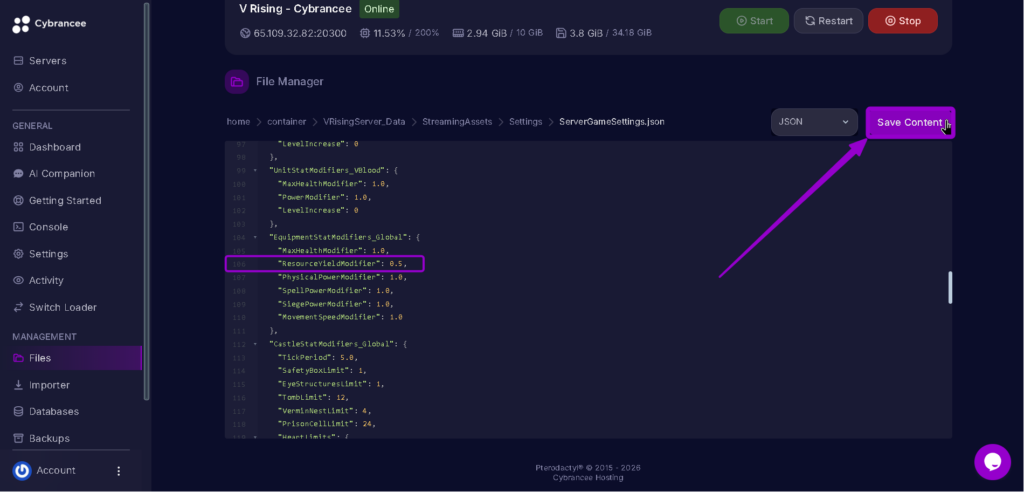Click the "TickPeriod": 5.0 line

pyautogui.click(x=317, y=357)
